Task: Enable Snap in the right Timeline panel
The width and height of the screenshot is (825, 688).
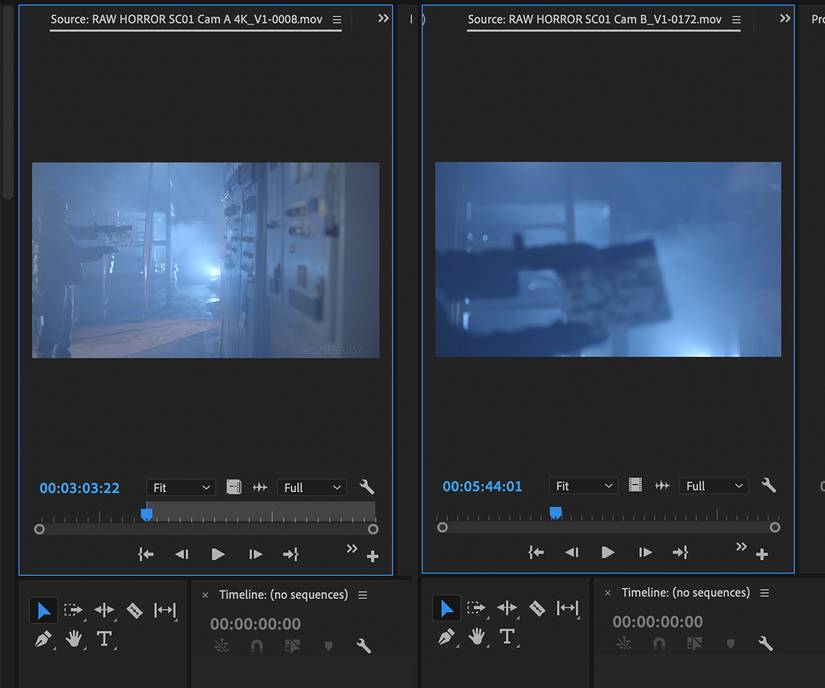Action: (x=660, y=646)
